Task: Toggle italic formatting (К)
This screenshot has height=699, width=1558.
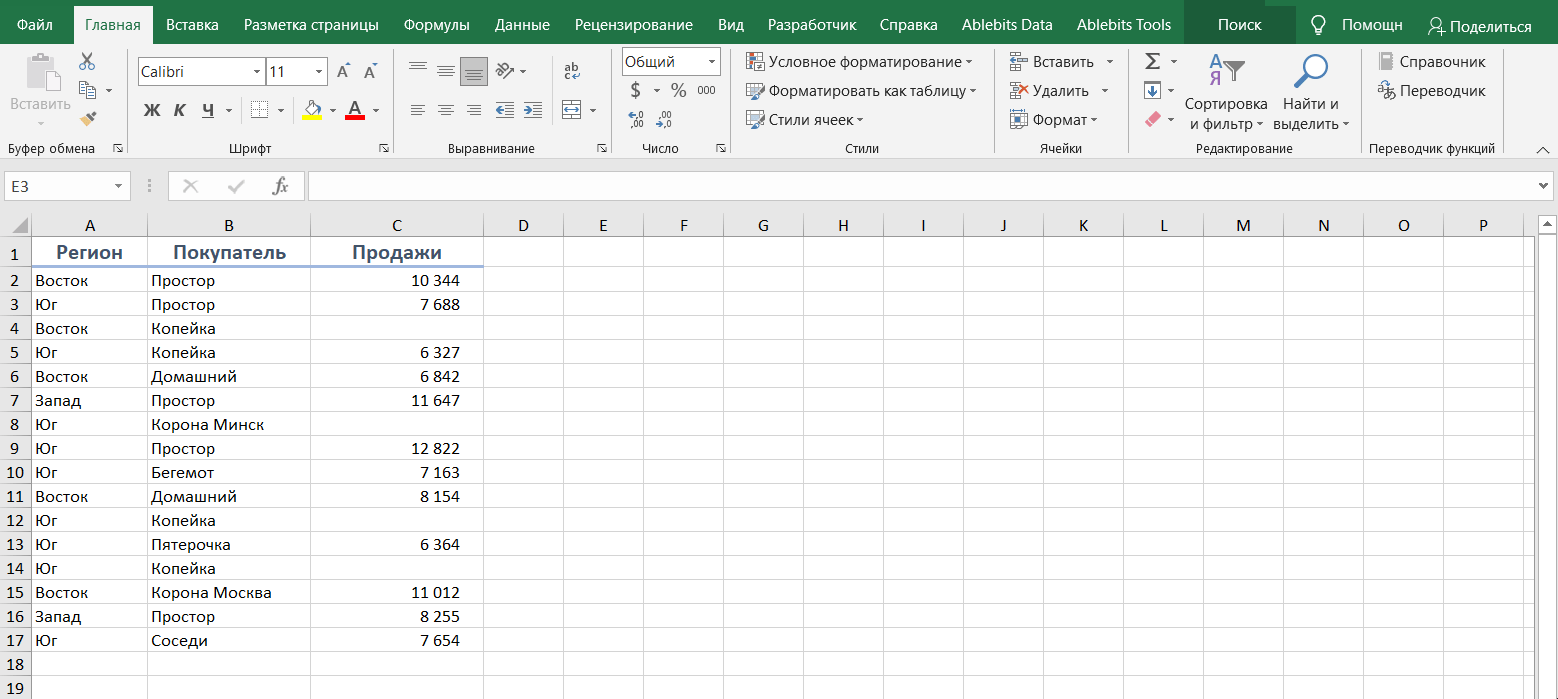Action: 180,110
